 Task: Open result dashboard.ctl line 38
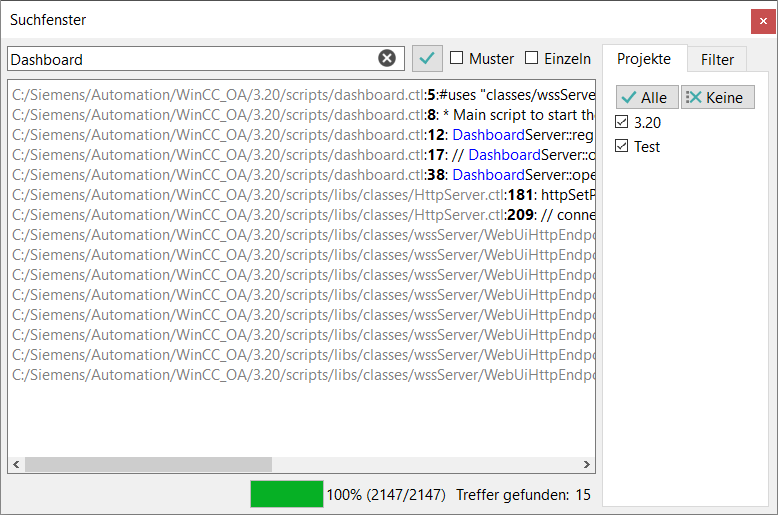pyautogui.click(x=303, y=175)
